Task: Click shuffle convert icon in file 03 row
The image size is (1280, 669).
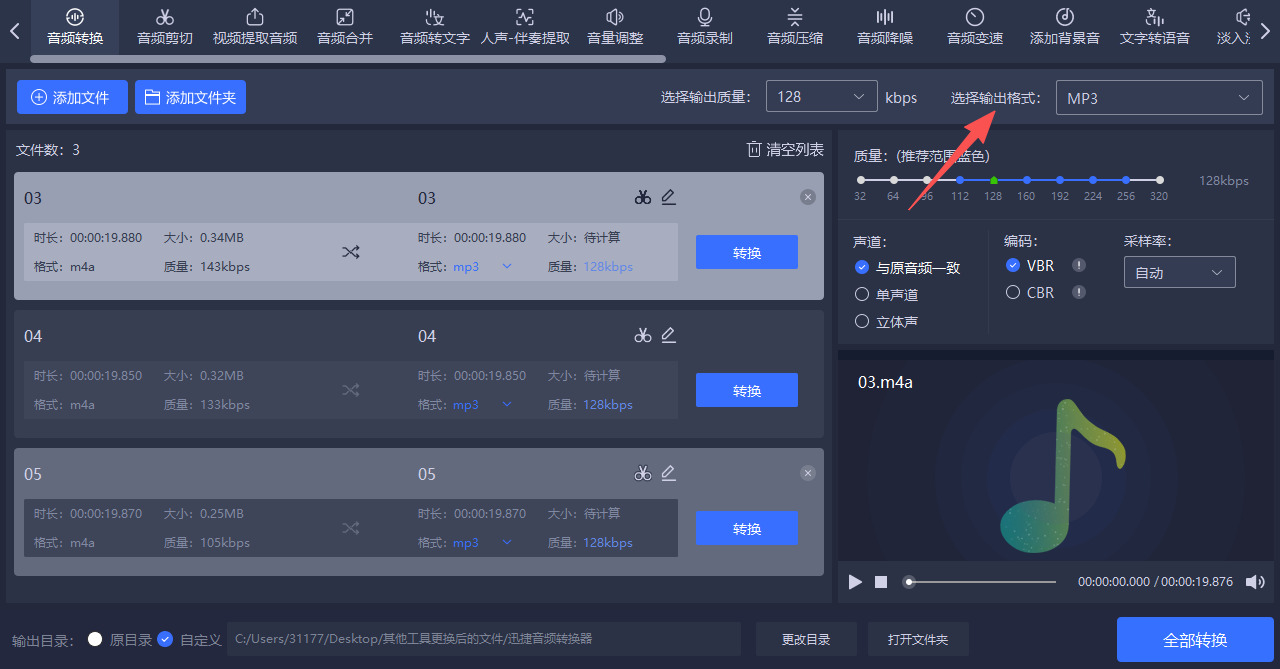Action: coord(350,252)
